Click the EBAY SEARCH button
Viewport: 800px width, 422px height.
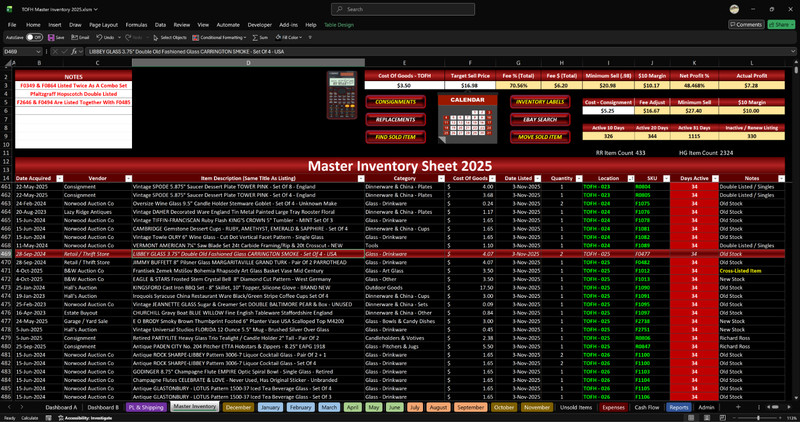coord(540,119)
